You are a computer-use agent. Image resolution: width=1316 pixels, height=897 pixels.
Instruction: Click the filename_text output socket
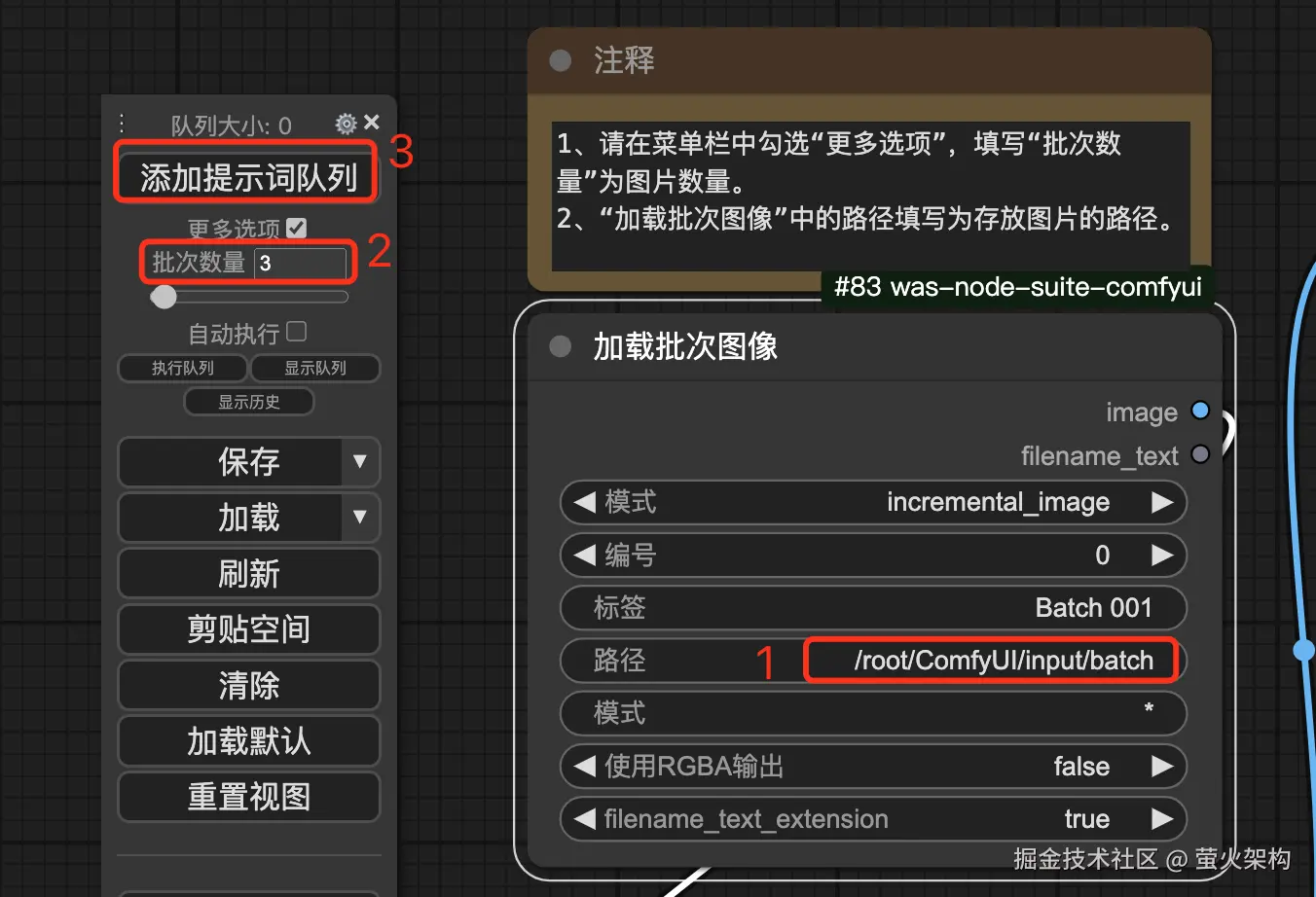coord(1200,454)
